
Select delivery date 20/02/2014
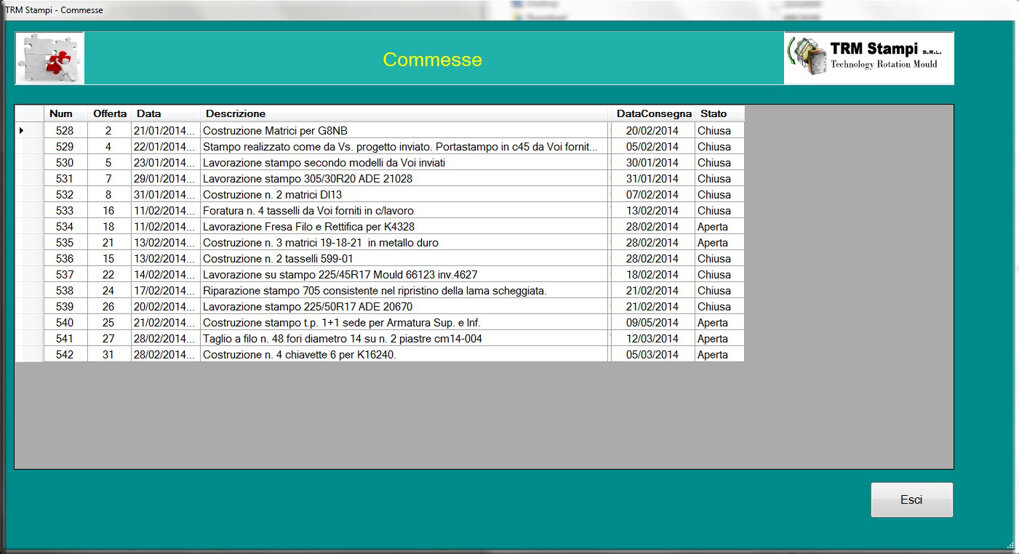coord(653,130)
